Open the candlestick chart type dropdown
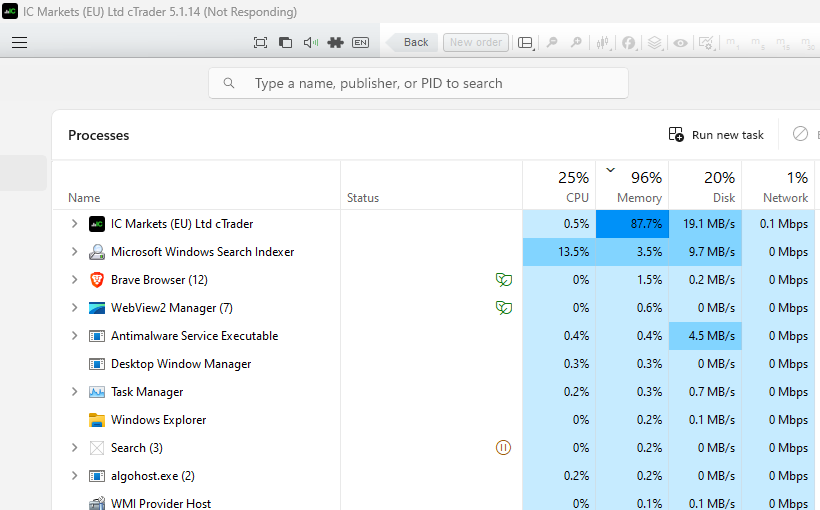820x510 pixels. point(603,43)
